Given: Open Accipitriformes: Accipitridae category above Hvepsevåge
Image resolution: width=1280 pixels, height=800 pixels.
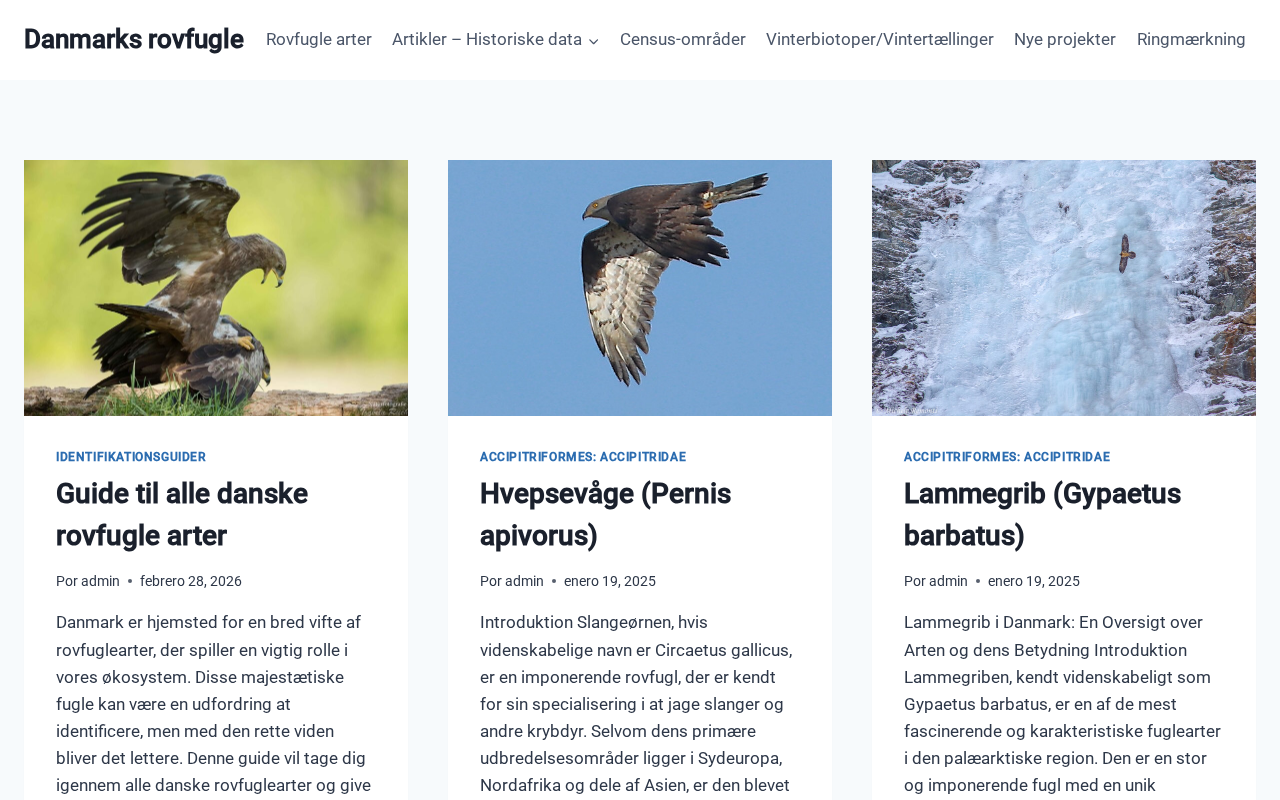Looking at the screenshot, I should coord(583,457).
